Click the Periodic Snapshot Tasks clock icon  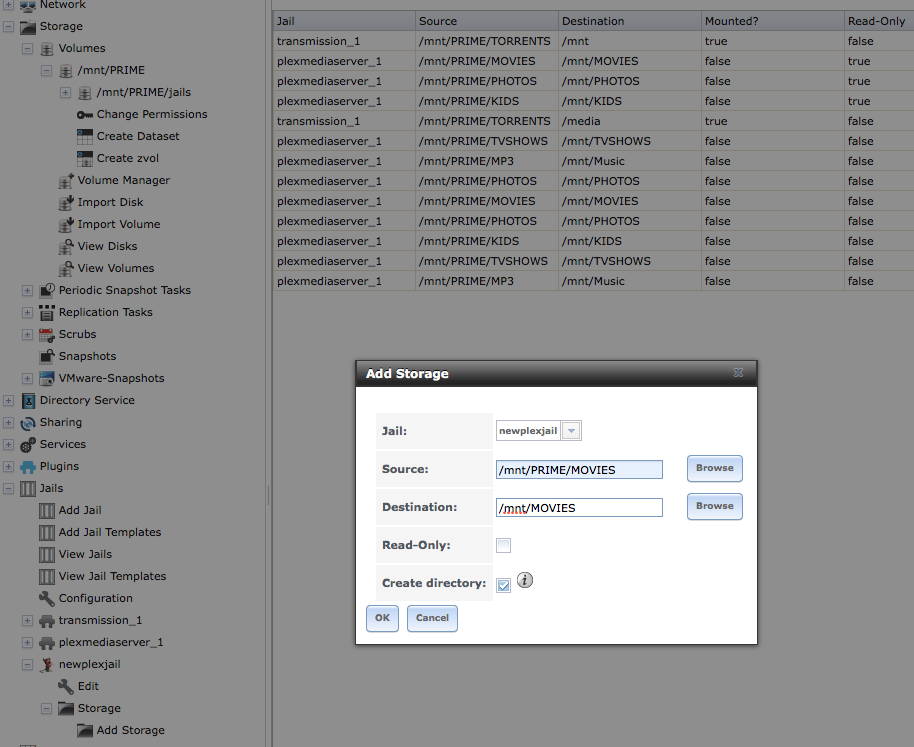point(47,290)
